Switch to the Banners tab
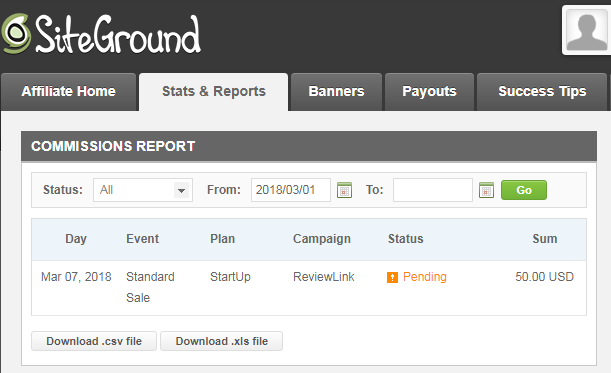Screen dimensions: 611x373 [x=336, y=92]
